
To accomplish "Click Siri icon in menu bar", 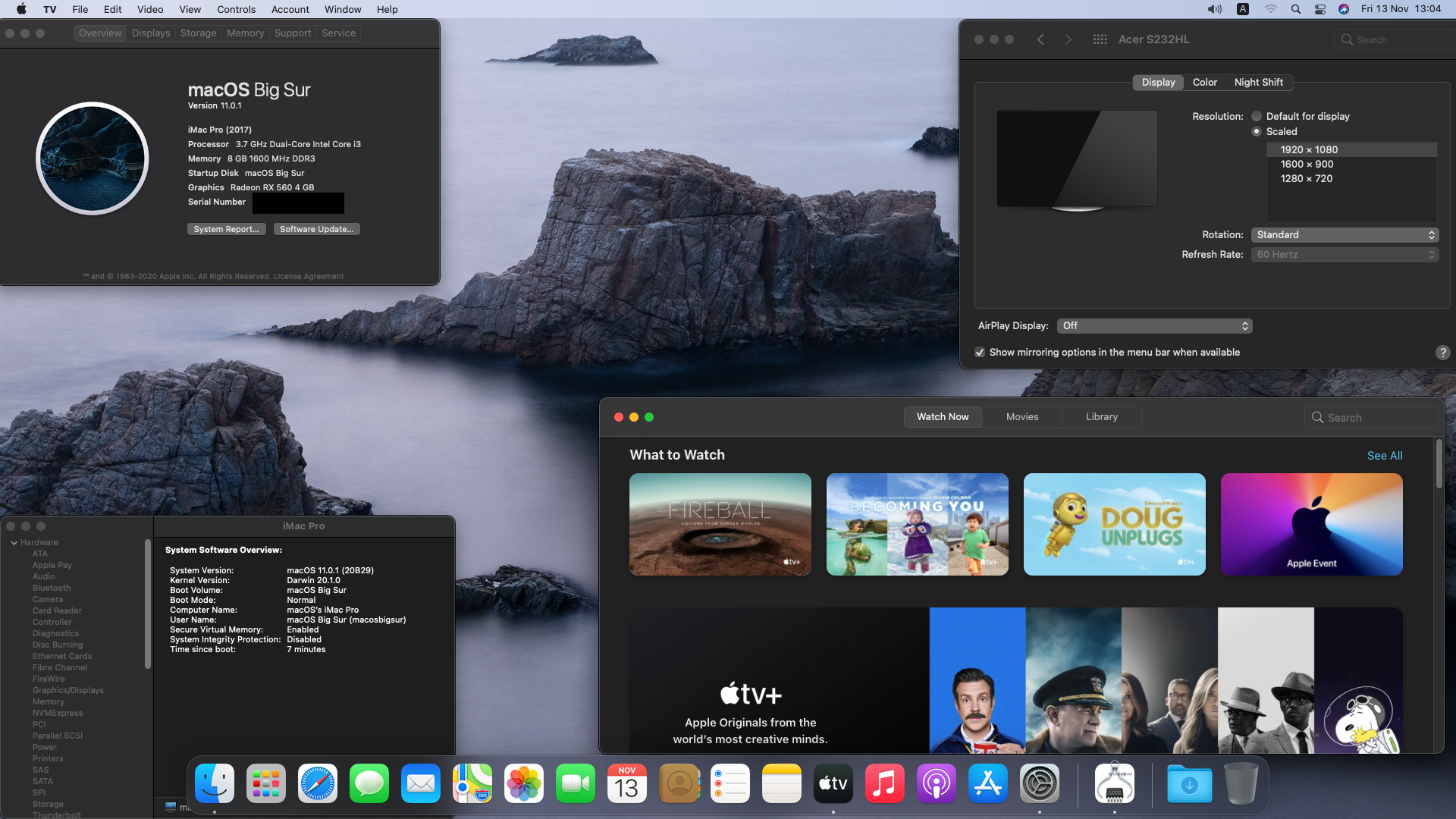I will [x=1343, y=9].
